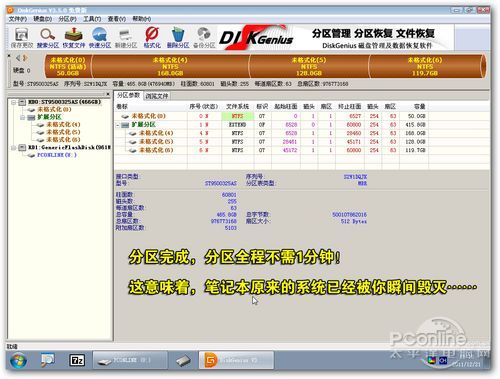Select 未格式化(0) in the disk tree
The image size is (500, 379).
coord(54,109)
